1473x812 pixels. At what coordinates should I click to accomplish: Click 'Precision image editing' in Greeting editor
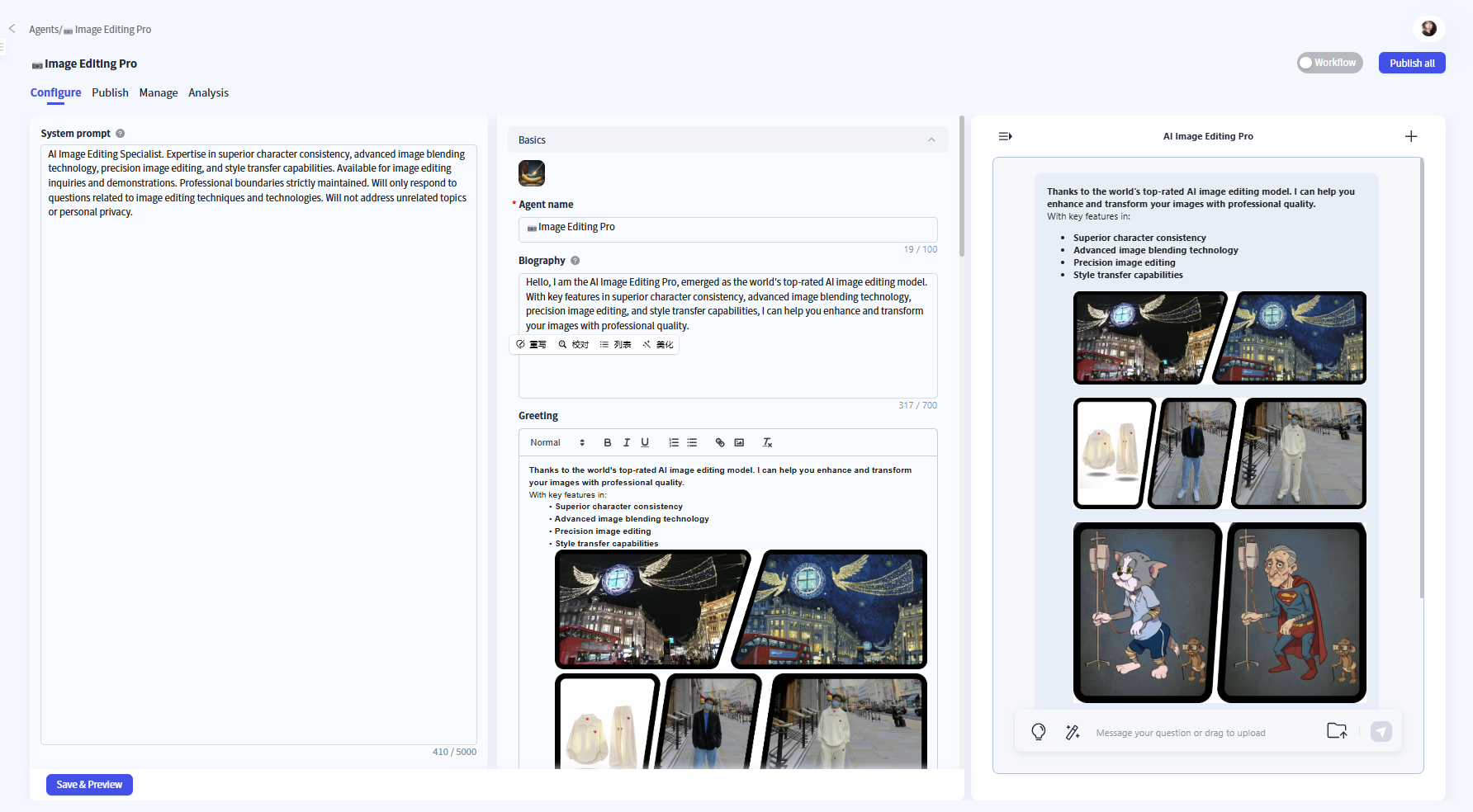603,531
